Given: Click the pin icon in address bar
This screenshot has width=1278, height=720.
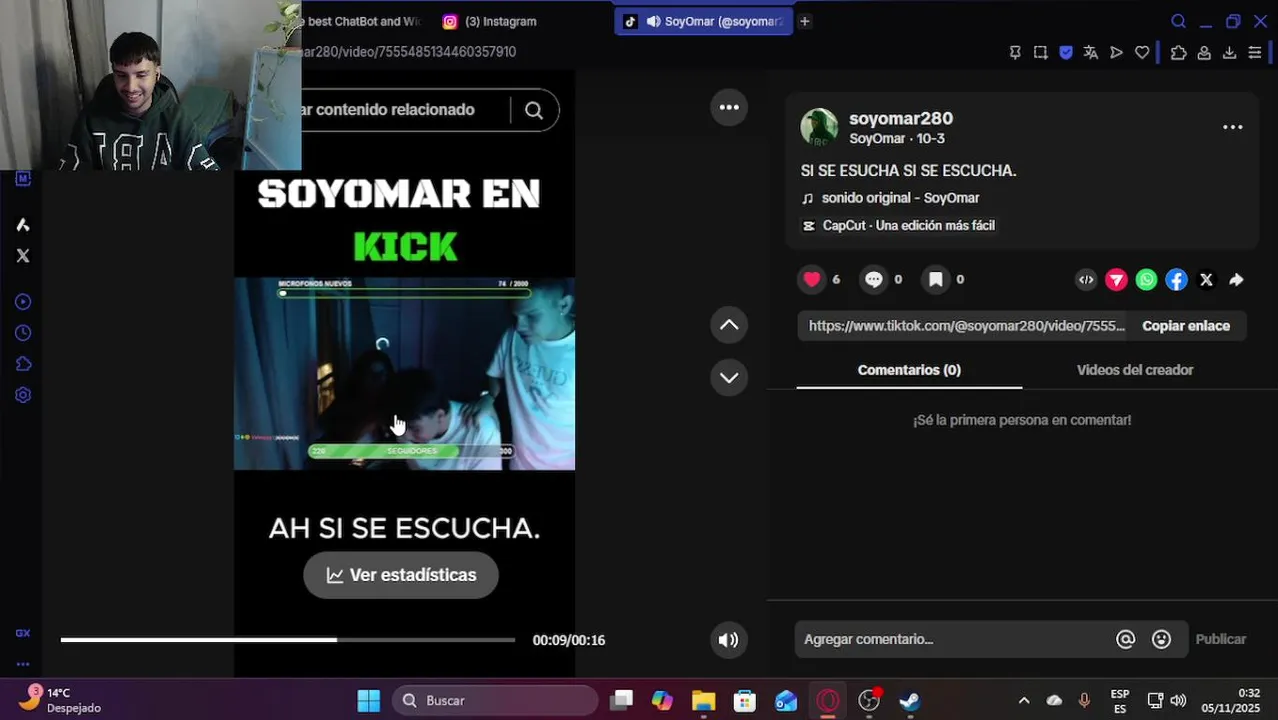Looking at the screenshot, I should coord(1015,53).
